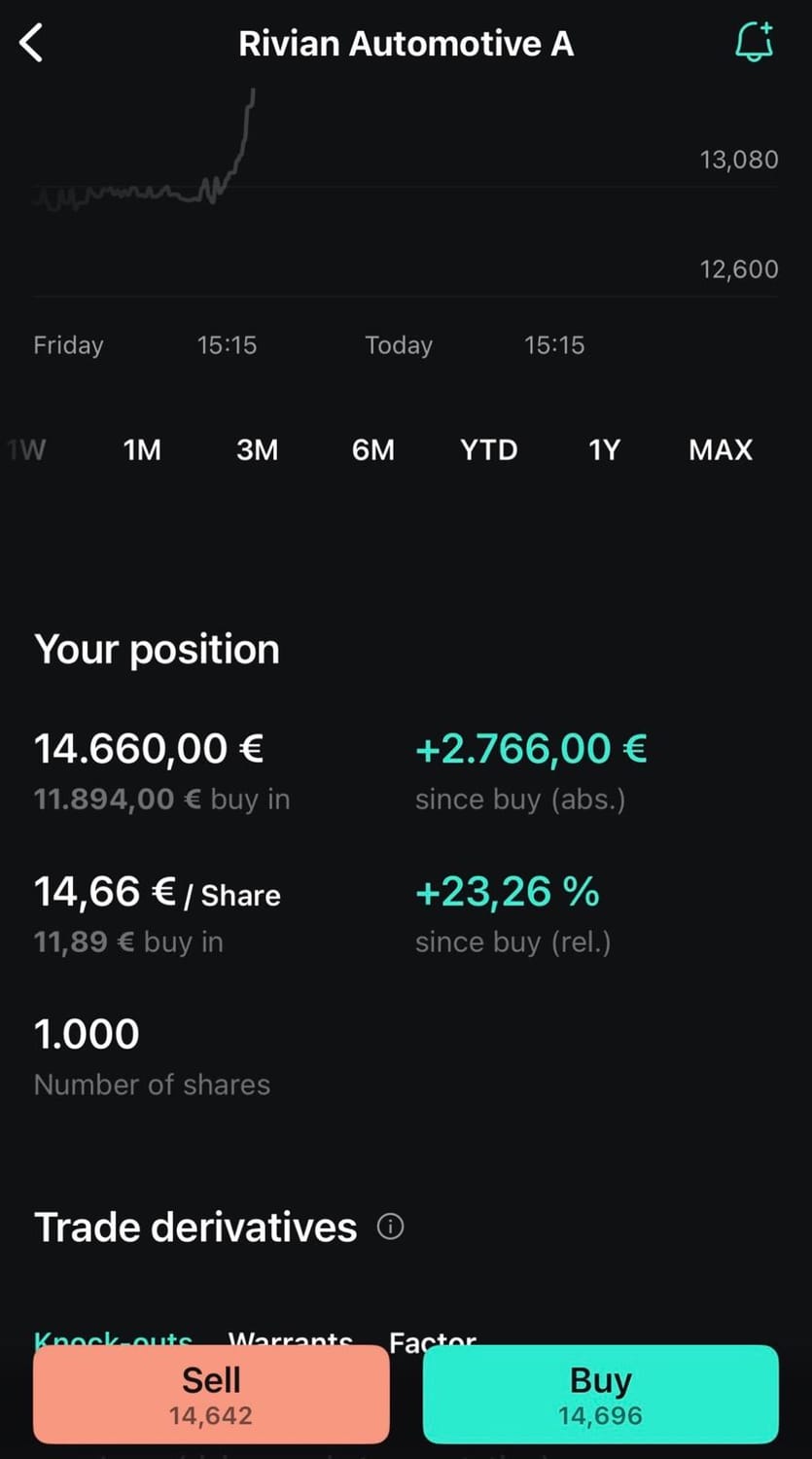The image size is (812, 1459).
Task: Select the 1W chart range
Action: (26, 450)
